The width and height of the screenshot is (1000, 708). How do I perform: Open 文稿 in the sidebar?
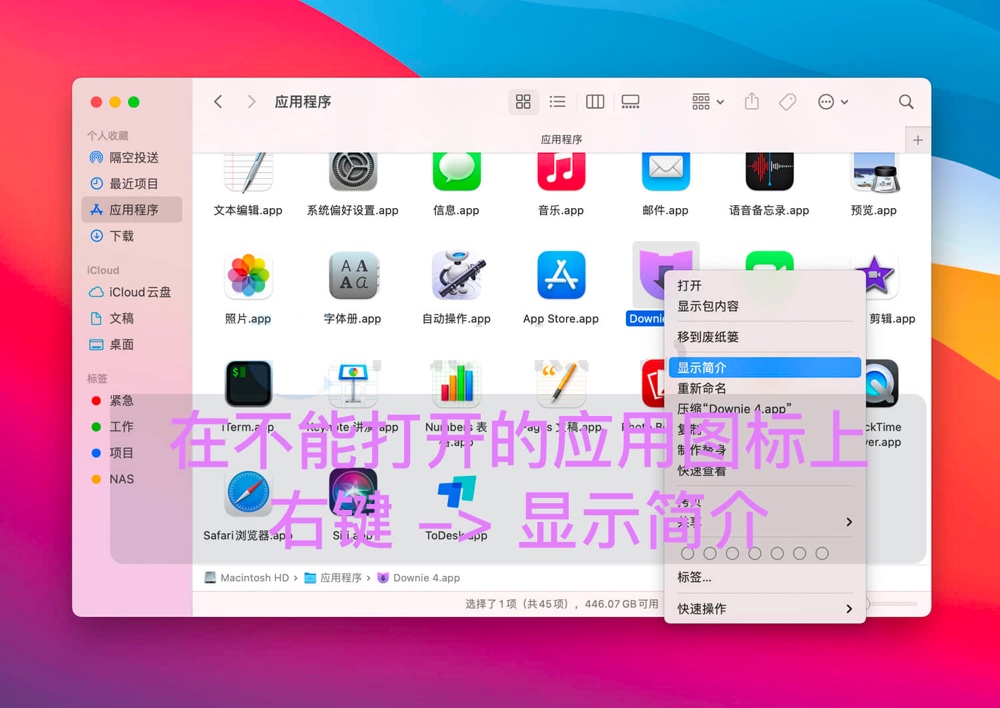pos(132,318)
